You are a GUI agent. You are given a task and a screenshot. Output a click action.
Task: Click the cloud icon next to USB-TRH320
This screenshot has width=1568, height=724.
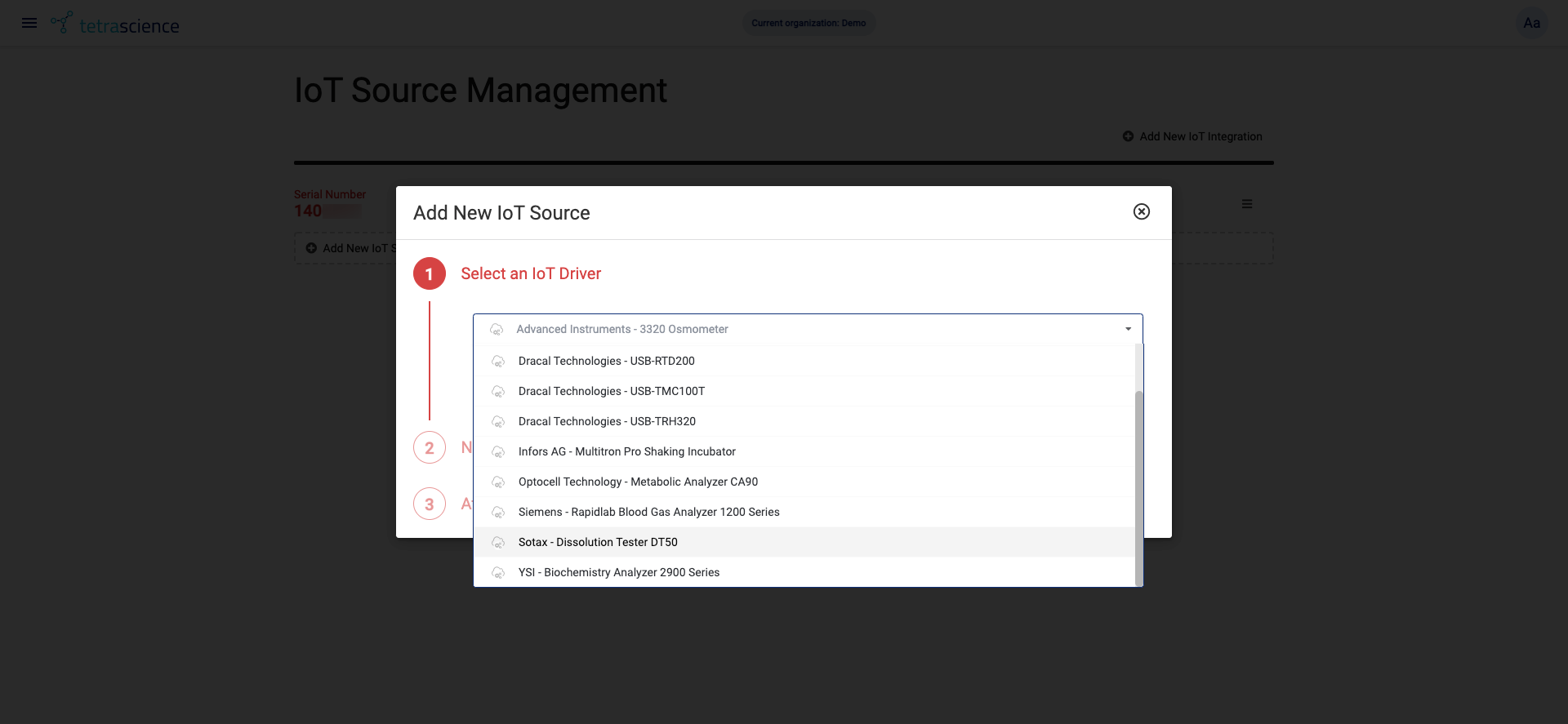(498, 422)
